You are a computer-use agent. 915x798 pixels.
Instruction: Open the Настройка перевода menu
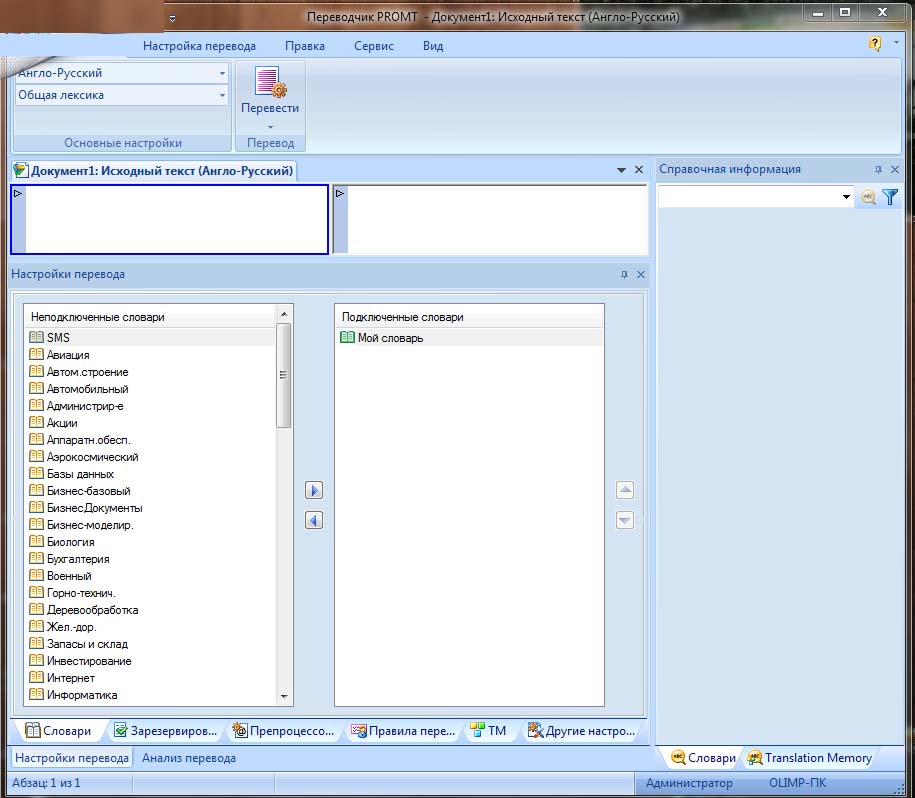pyautogui.click(x=199, y=46)
